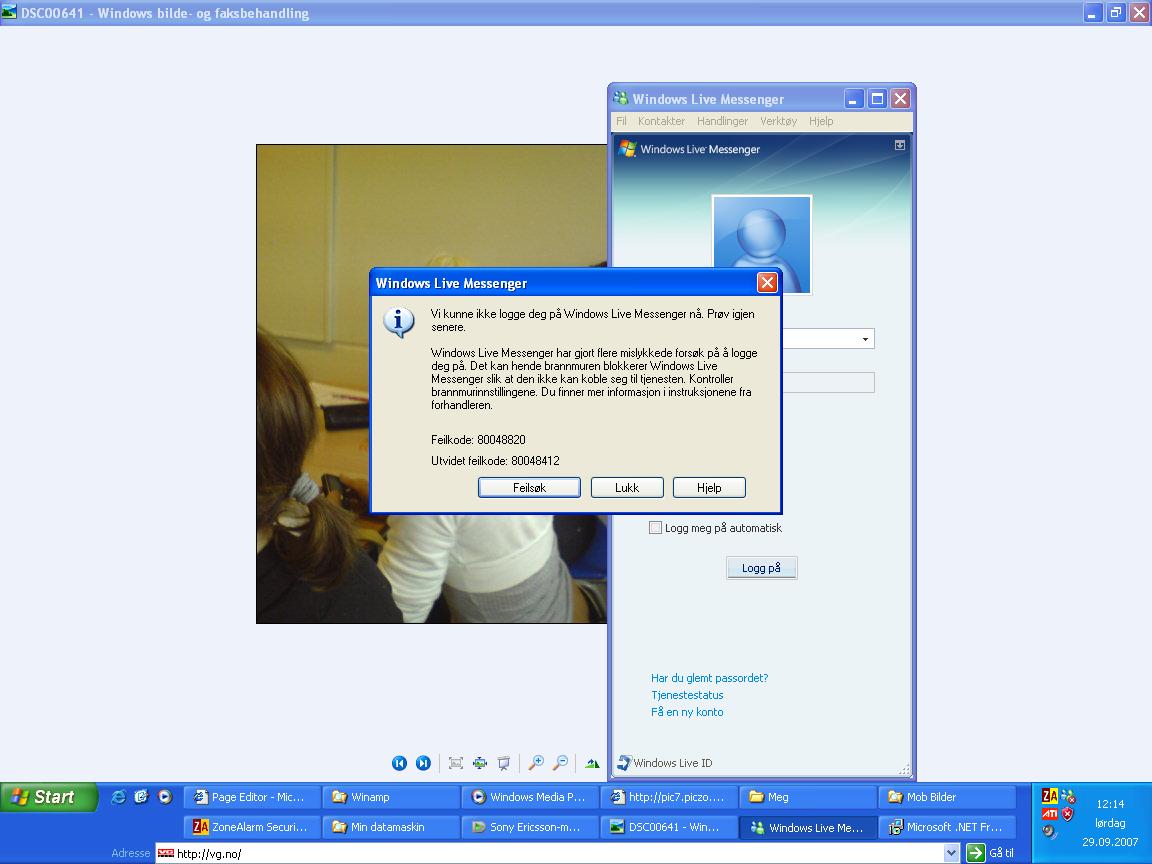Screen dimensions: 1152x864
Task: Open Messenger tray icon with red X
Action: 1068,796
